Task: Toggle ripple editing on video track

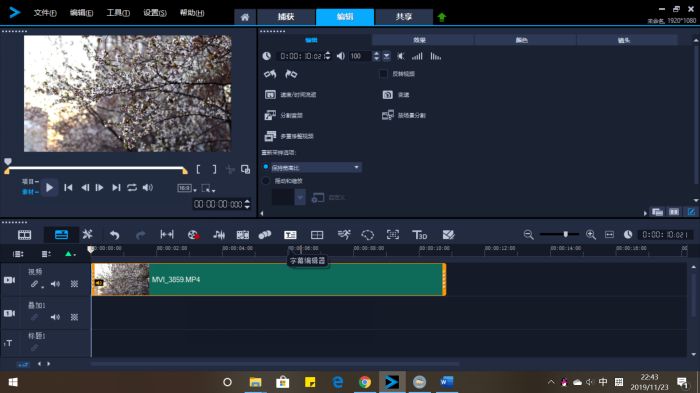Action: tap(35, 284)
